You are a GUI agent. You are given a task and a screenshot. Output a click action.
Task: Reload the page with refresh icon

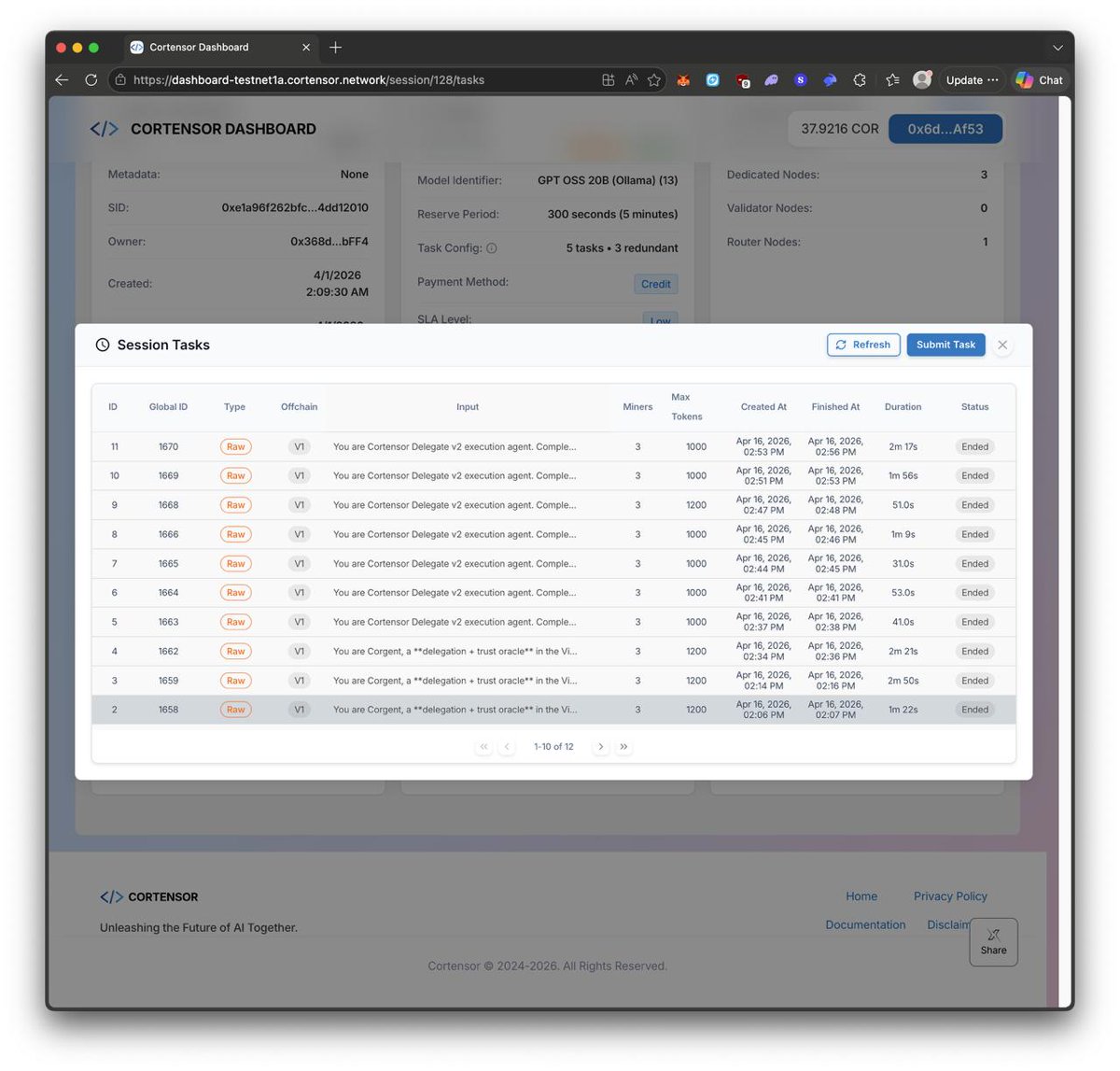click(91, 80)
